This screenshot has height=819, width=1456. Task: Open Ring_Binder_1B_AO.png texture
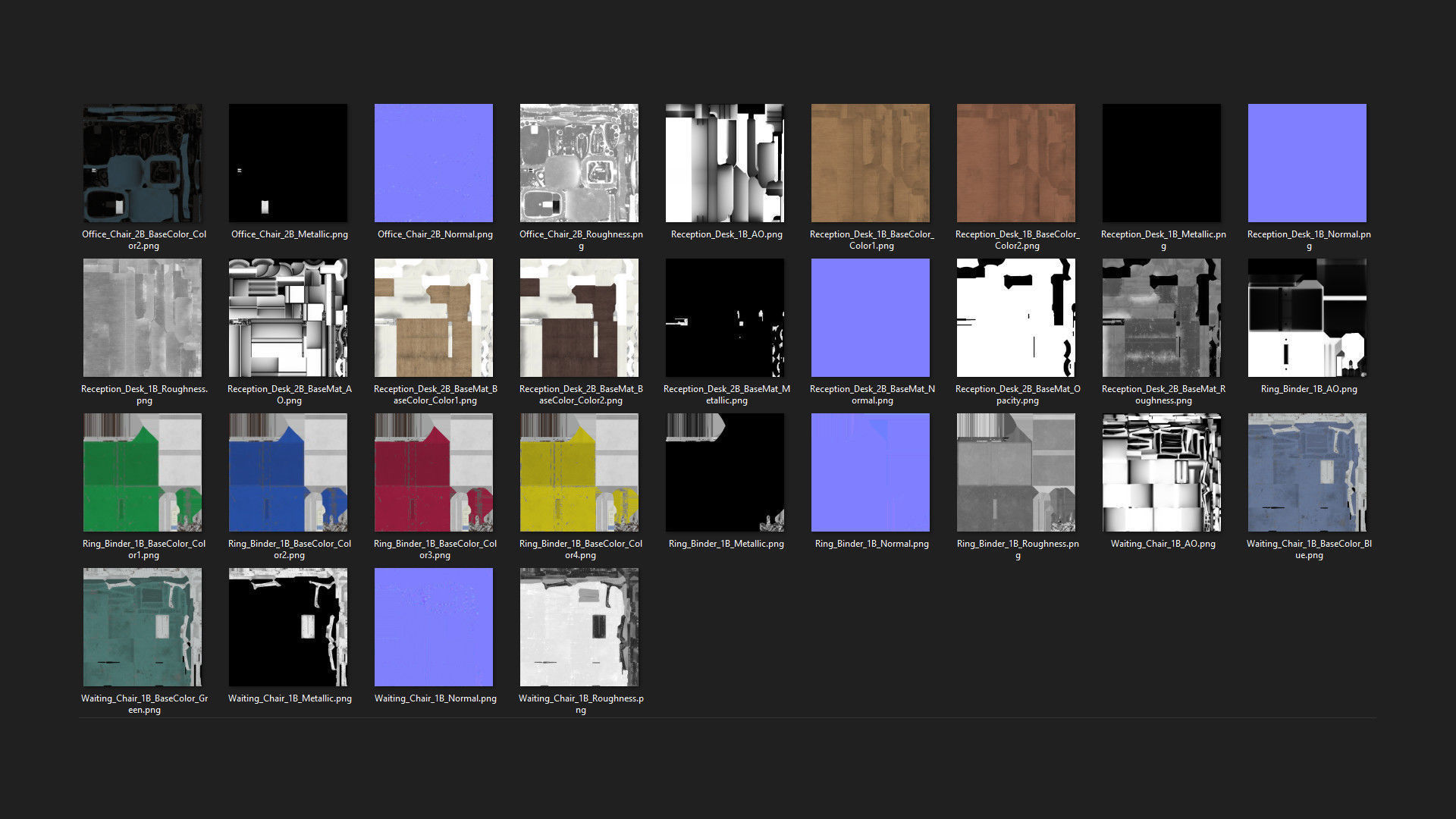pos(1307,318)
